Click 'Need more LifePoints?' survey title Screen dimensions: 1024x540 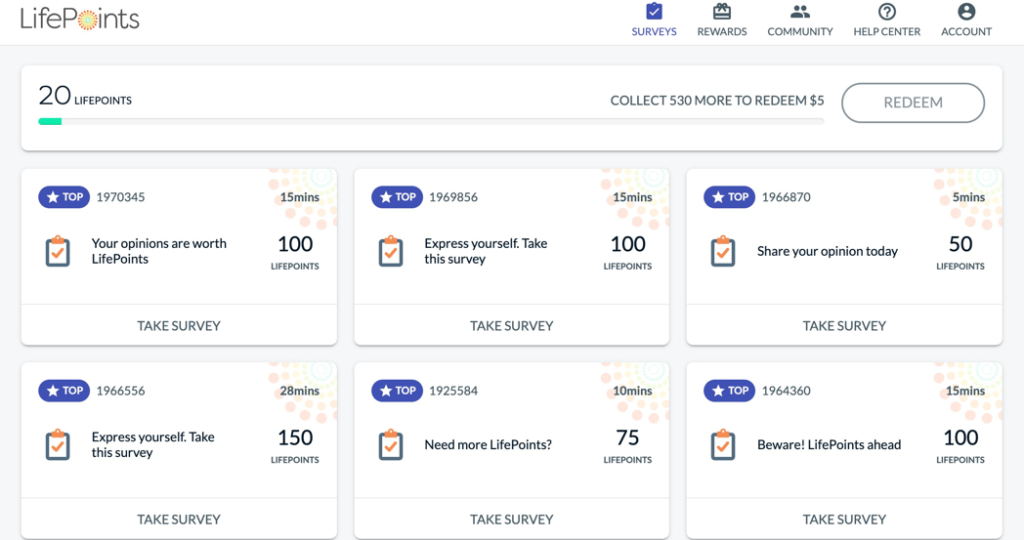[488, 445]
